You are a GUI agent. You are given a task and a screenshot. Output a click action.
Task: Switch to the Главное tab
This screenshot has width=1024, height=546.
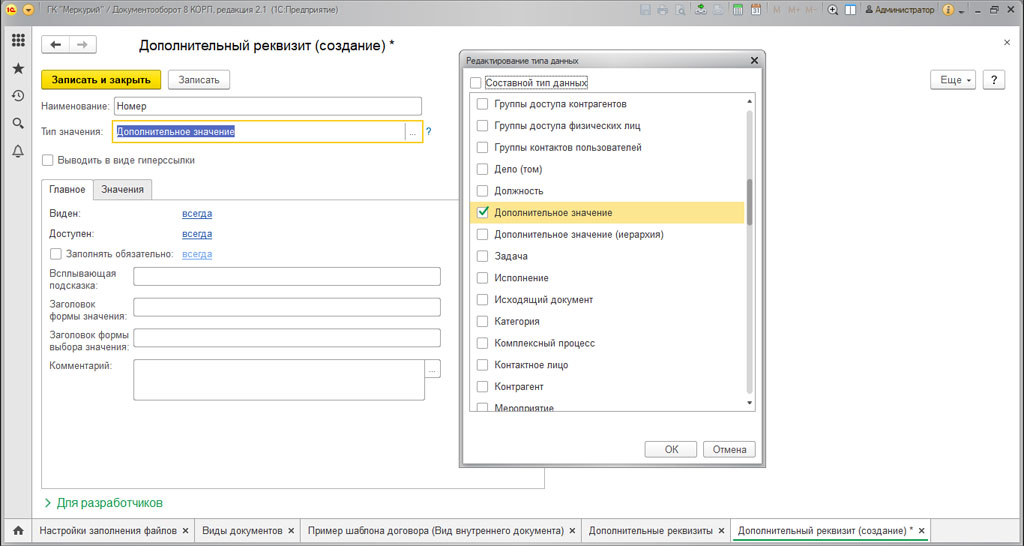tap(67, 189)
